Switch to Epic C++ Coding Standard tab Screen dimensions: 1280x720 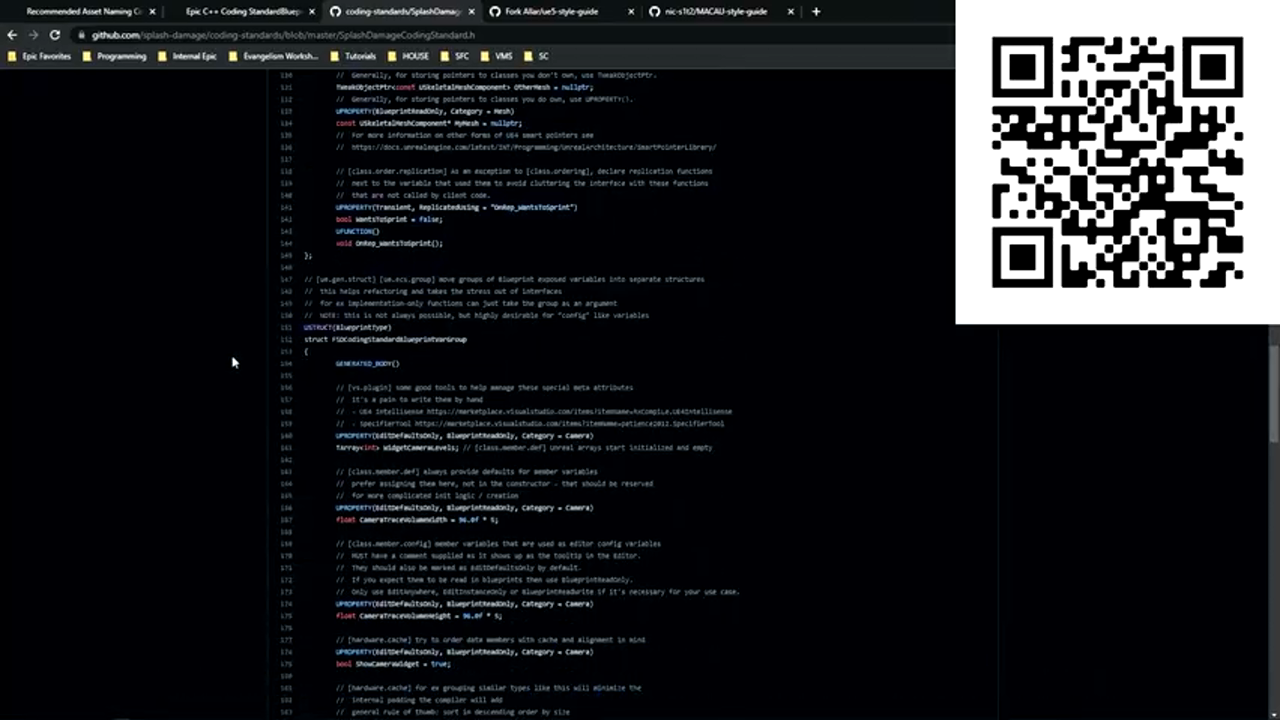coord(242,12)
